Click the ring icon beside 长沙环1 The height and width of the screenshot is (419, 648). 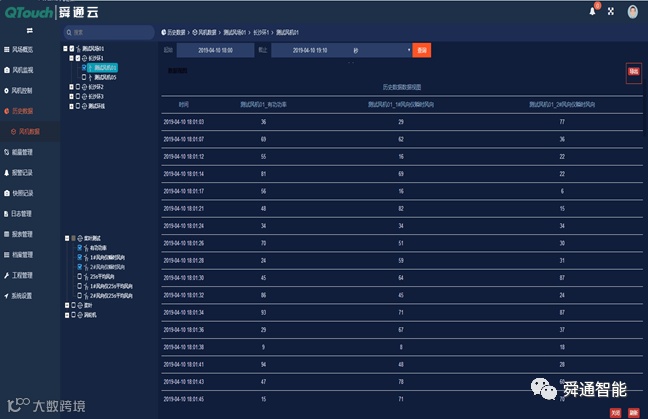[x=84, y=58]
